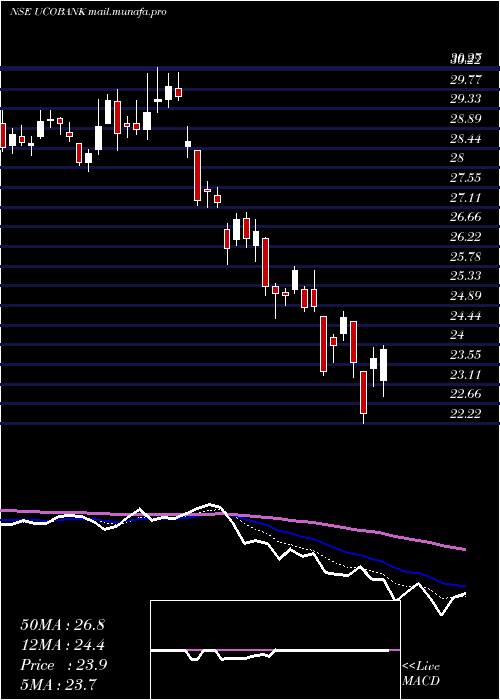Screen dimensions: 500x700
Task: Select the 24.89 price axis label
Action: pos(466,296)
